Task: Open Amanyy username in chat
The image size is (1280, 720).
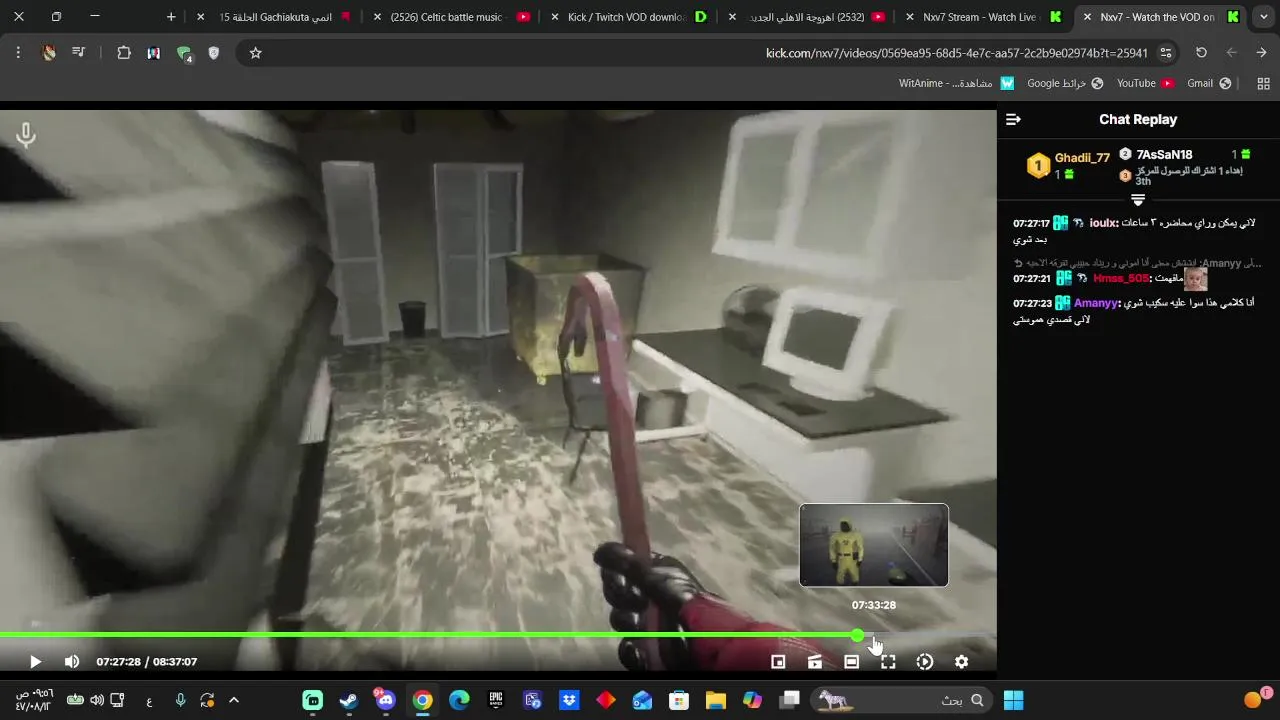Action: (1096, 303)
